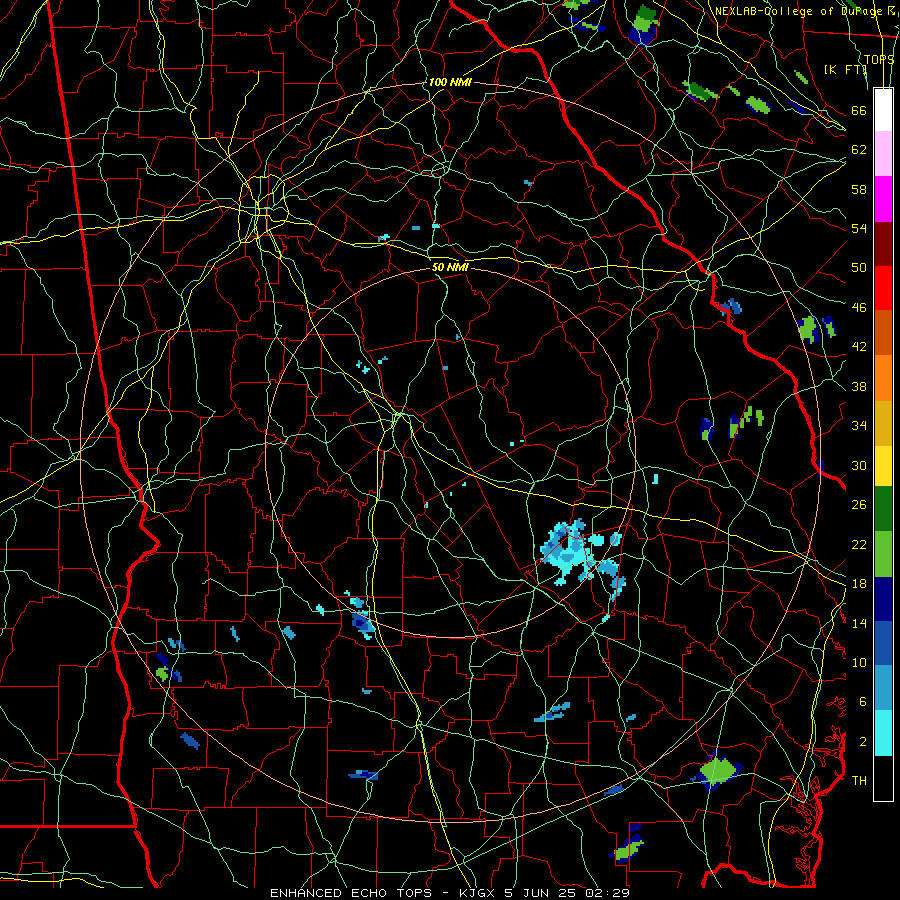Viewport: 900px width, 900px height.
Task: Pick the cyan legend swatch
Action: coord(883,733)
